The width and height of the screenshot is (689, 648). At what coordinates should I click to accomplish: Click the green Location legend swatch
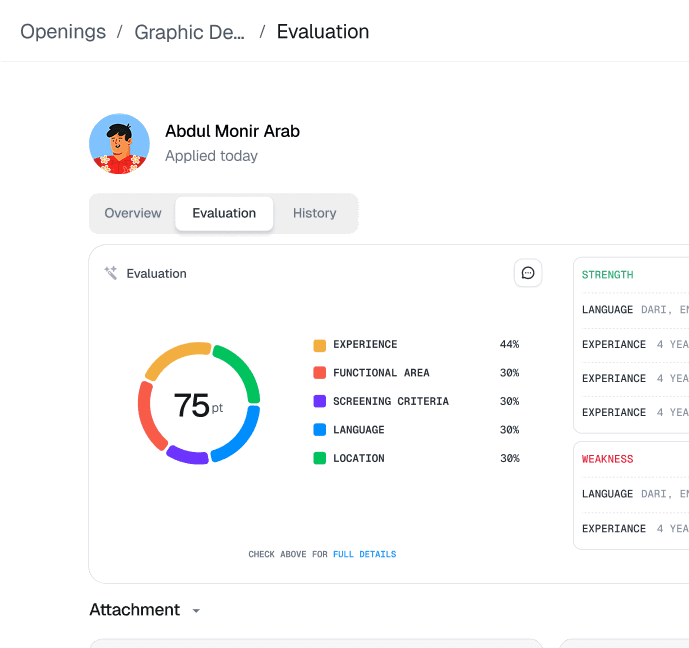[x=319, y=458]
